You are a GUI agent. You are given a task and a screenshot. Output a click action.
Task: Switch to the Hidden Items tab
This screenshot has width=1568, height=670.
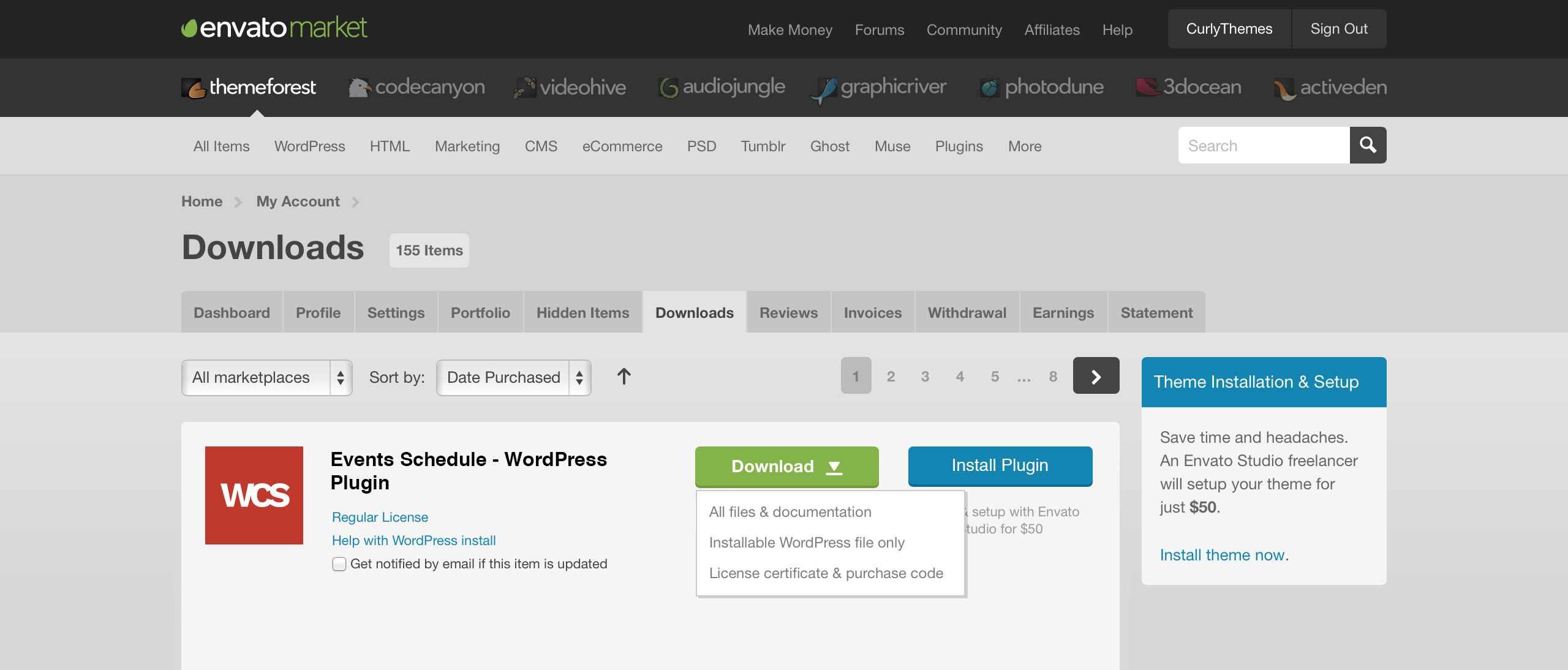(583, 312)
